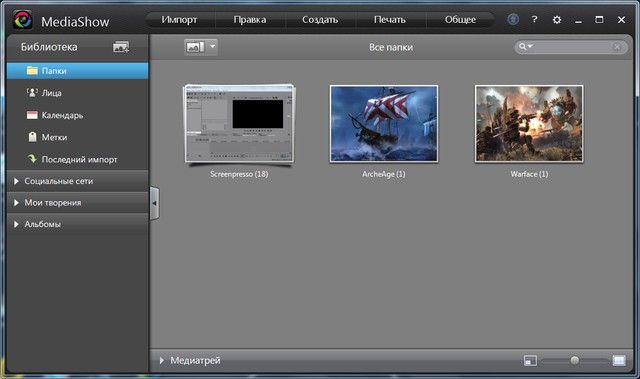
Task: Collapse the sidebar with the arrow handle
Action: point(155,203)
